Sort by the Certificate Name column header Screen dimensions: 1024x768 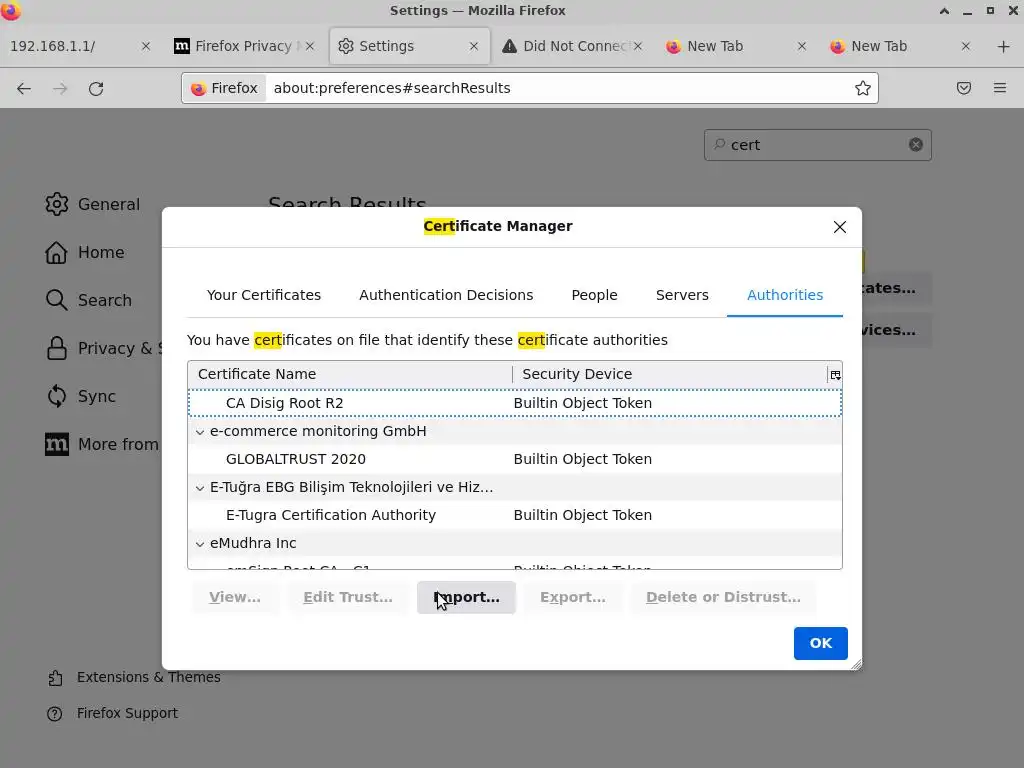[x=350, y=374]
